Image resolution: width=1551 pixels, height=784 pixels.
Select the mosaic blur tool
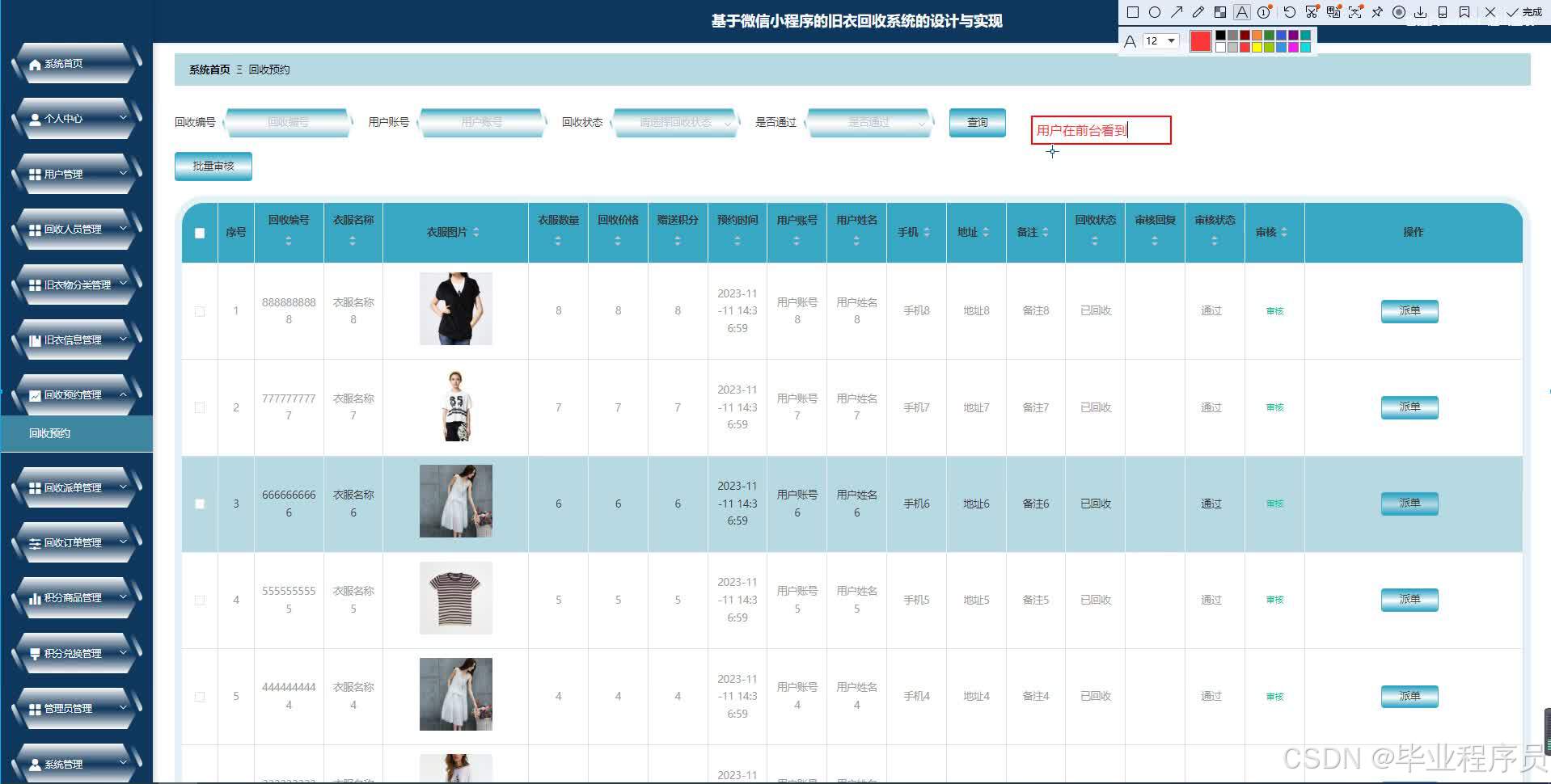coord(1219,12)
